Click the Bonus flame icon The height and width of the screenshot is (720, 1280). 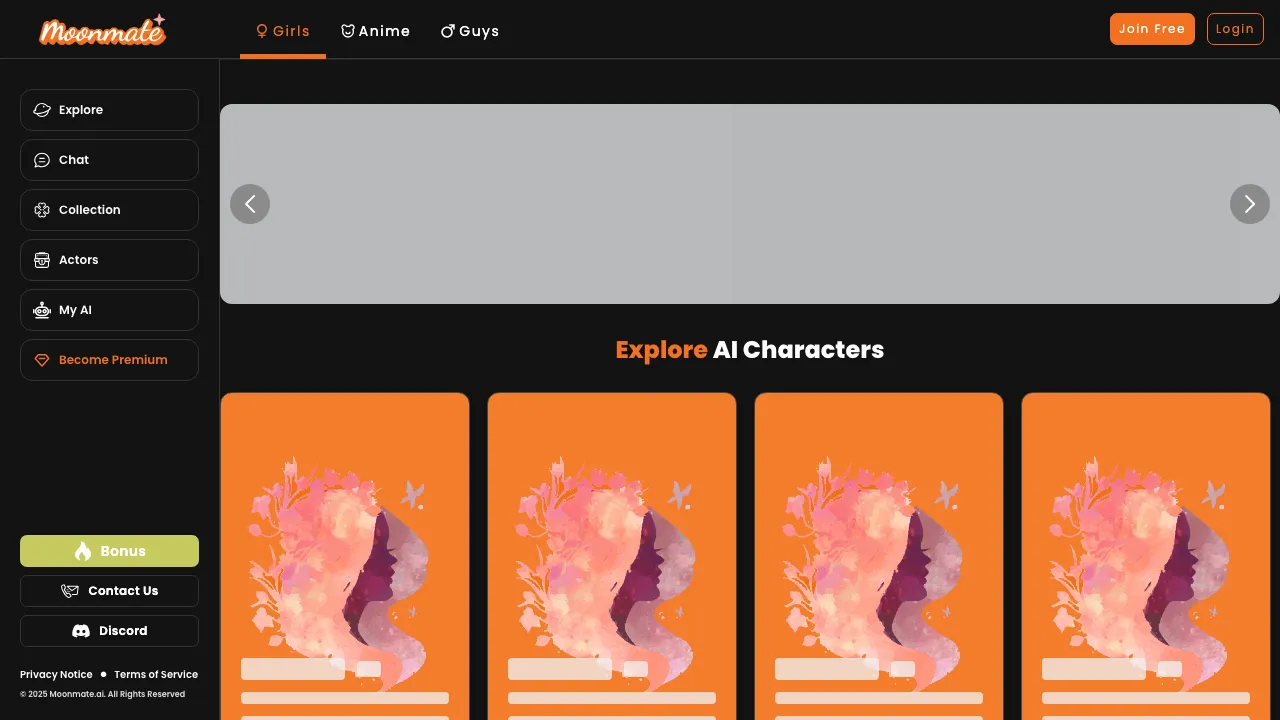click(83, 551)
